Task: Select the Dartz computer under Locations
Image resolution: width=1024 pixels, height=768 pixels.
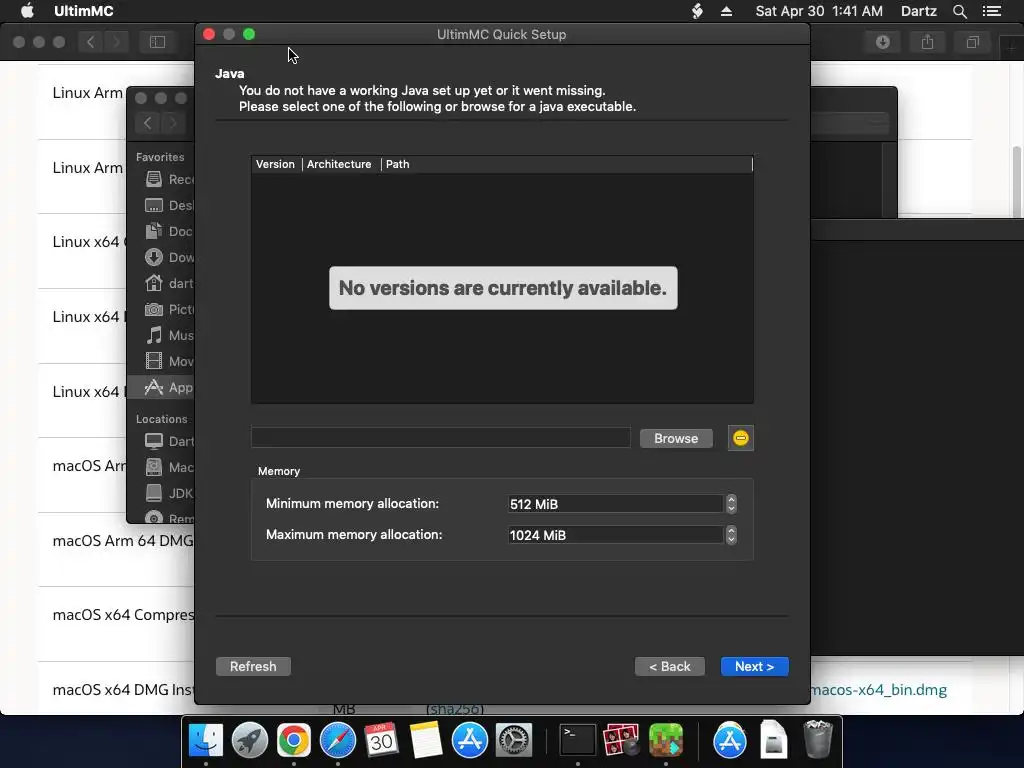Action: click(168, 441)
